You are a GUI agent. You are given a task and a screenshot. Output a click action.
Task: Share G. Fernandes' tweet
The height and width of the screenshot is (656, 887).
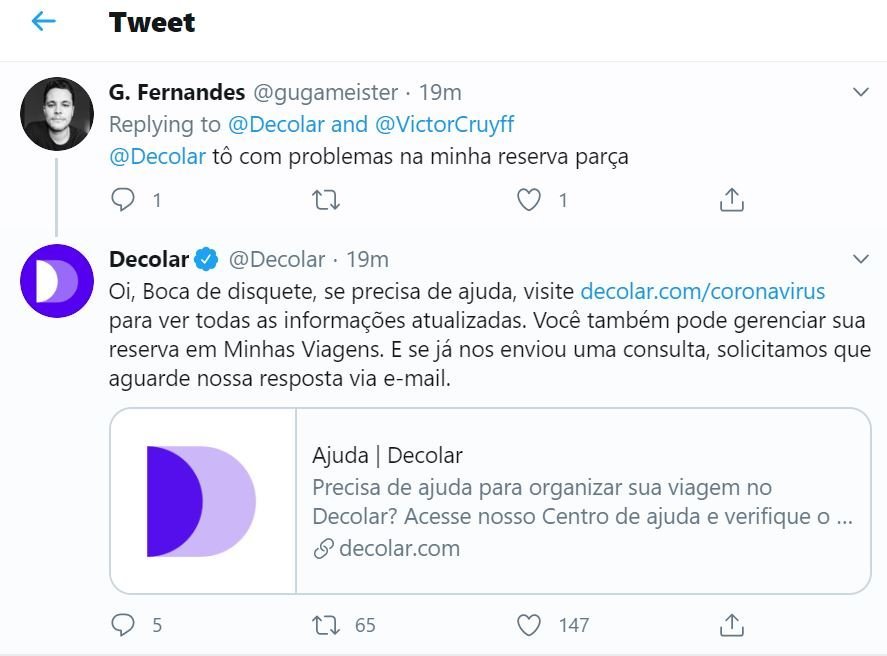click(x=732, y=200)
